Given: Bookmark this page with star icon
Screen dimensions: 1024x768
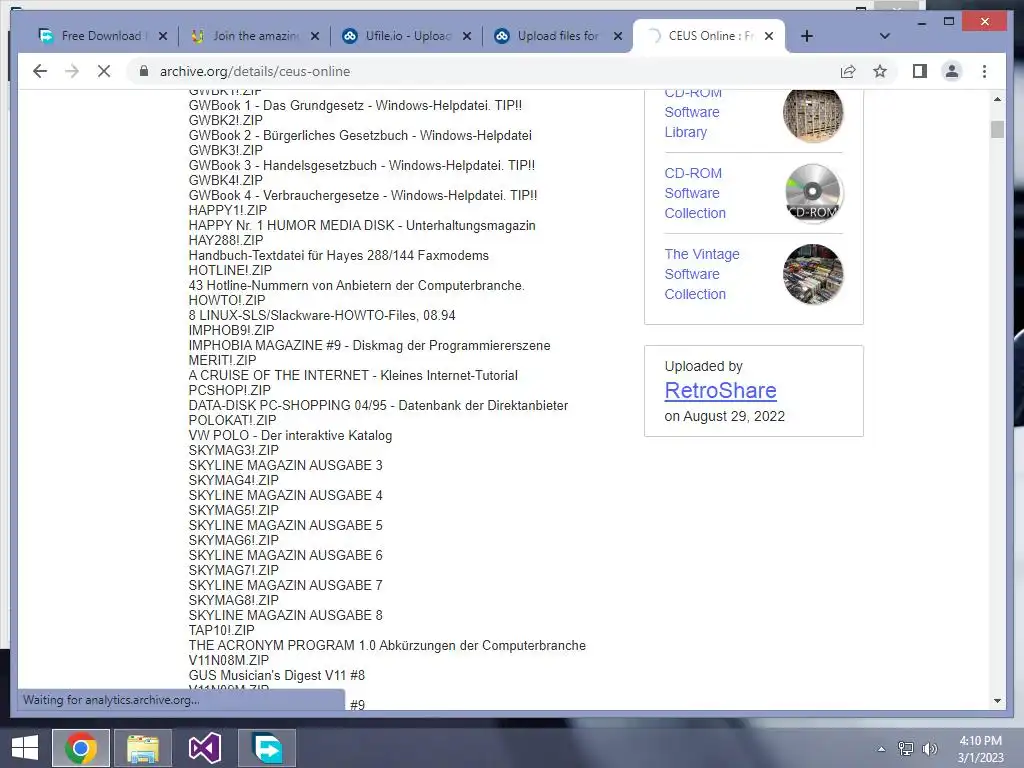Looking at the screenshot, I should [x=880, y=71].
